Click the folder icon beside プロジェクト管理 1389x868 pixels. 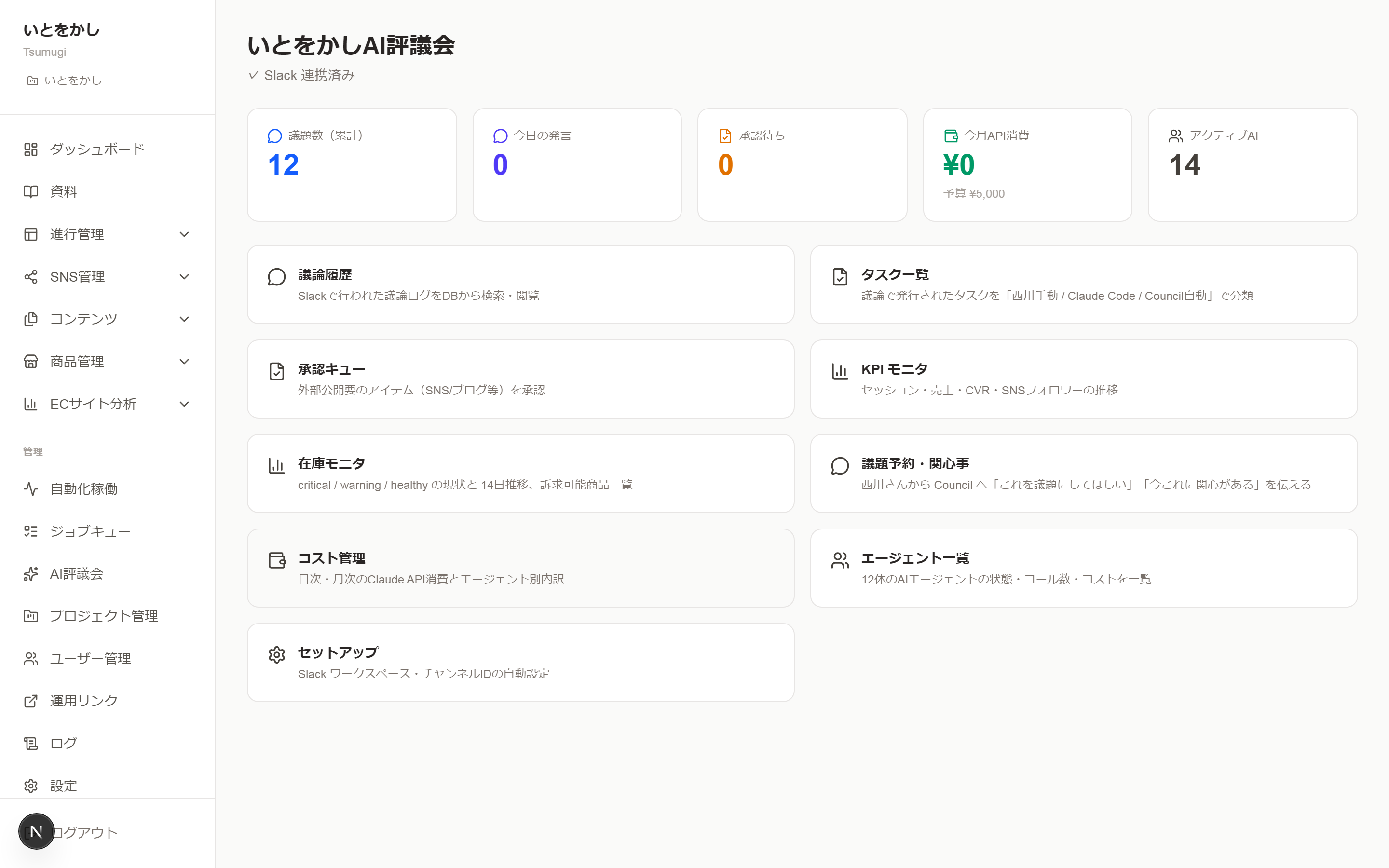[31, 617]
